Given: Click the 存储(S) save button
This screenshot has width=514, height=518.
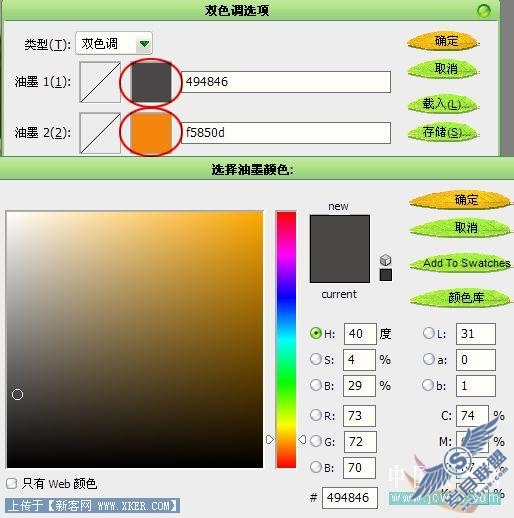Looking at the screenshot, I should [443, 132].
